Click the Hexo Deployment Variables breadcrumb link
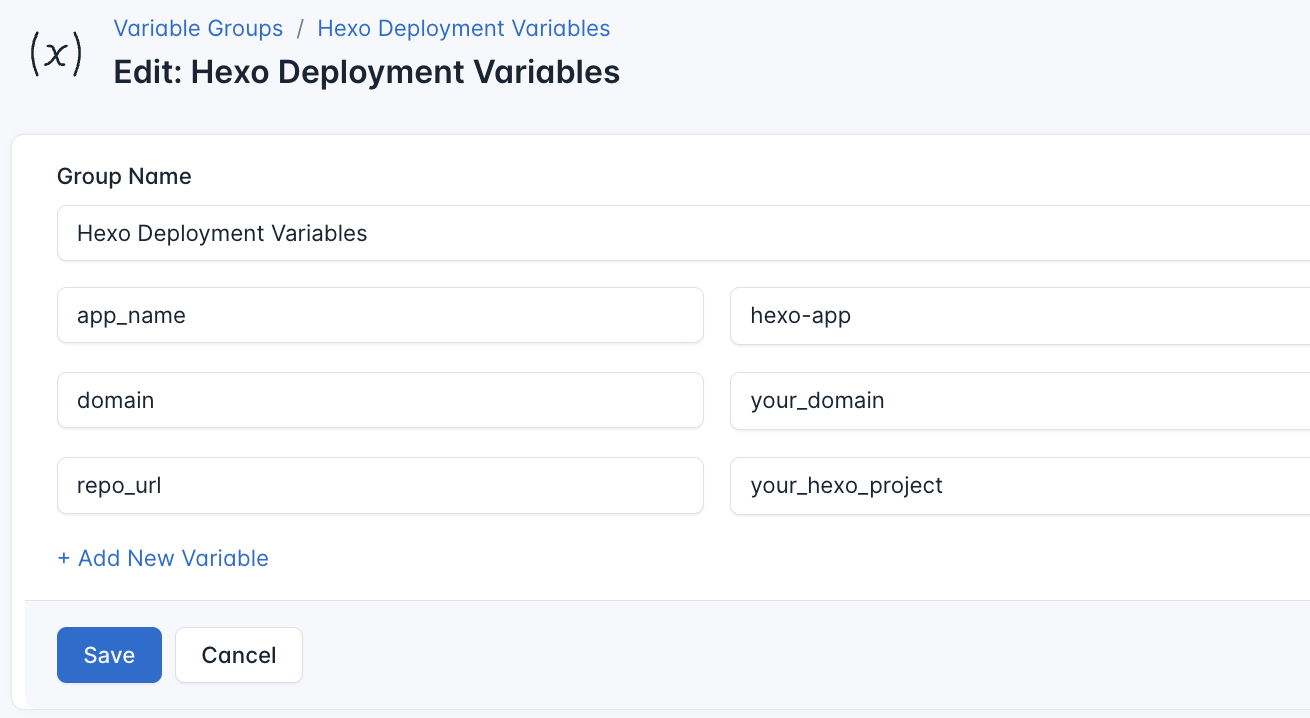Screen dimensions: 1310x718 (463, 28)
